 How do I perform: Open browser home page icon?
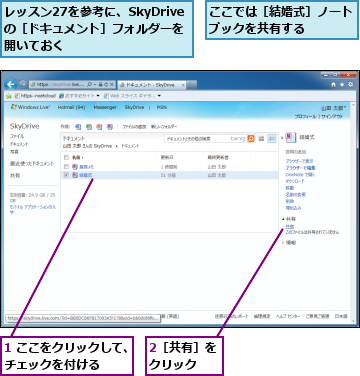[333, 85]
